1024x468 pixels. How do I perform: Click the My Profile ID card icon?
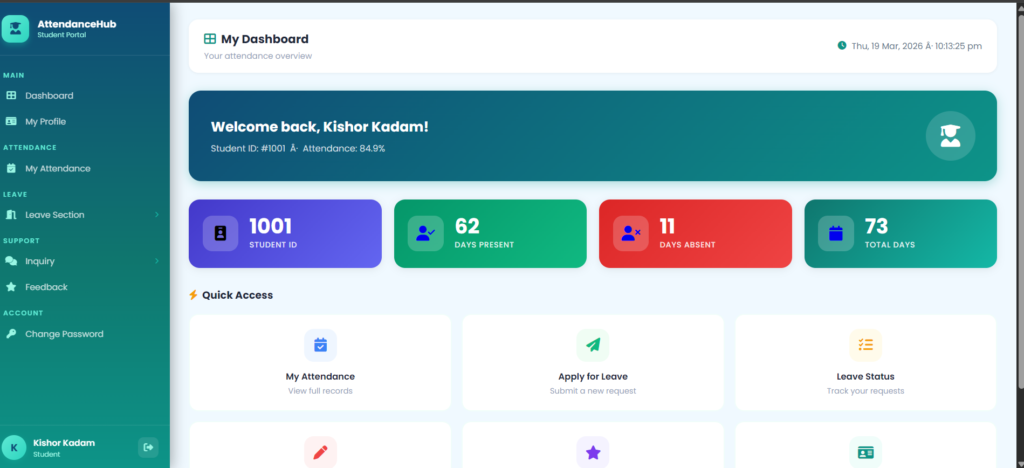11,121
